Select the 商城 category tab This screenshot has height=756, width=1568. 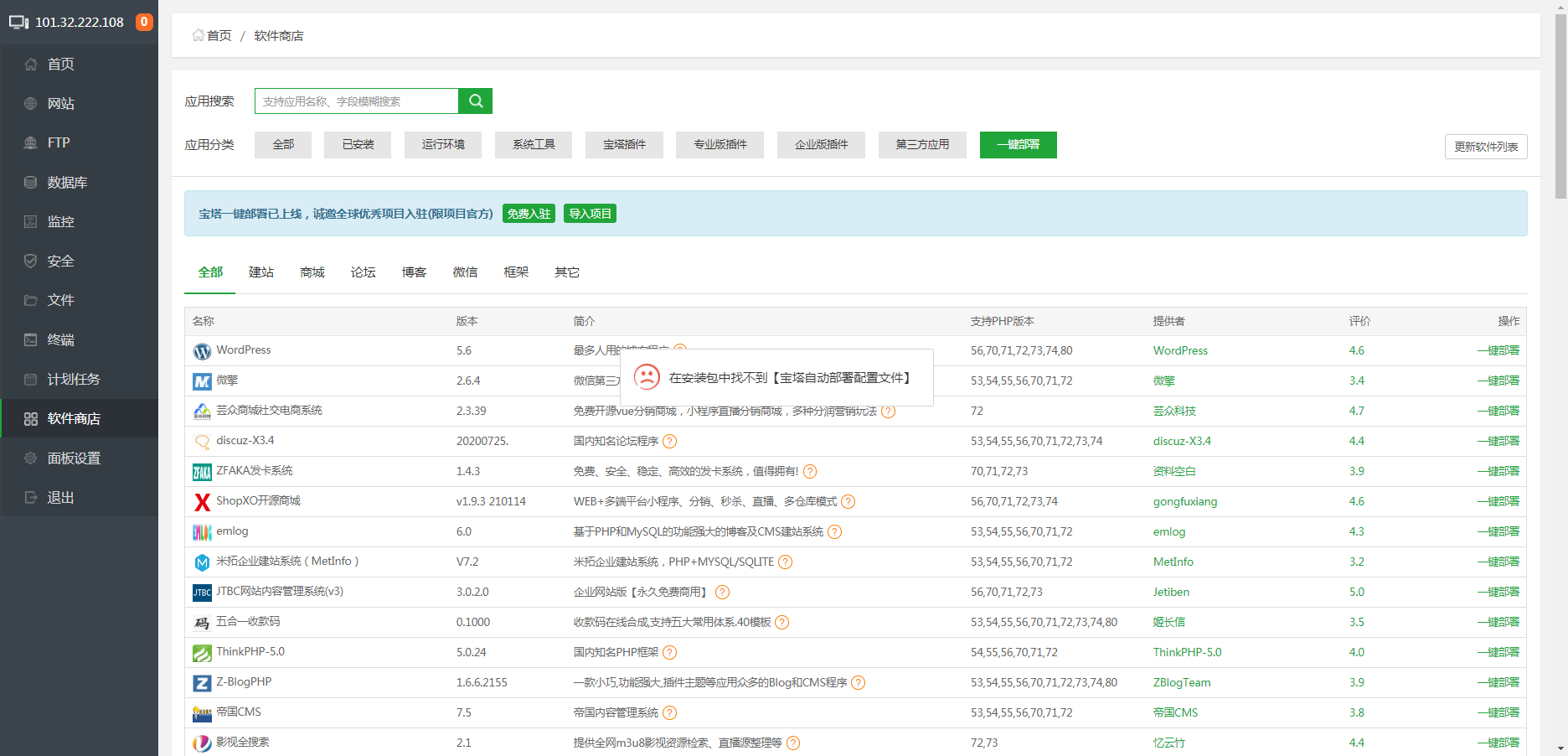click(x=312, y=272)
